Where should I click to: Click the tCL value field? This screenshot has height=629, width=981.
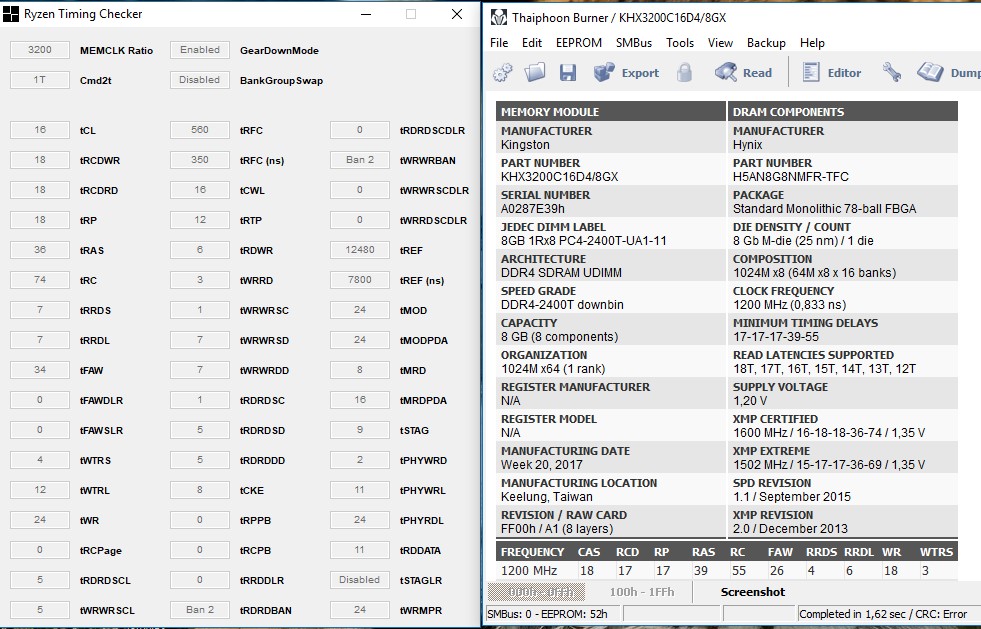[39, 130]
